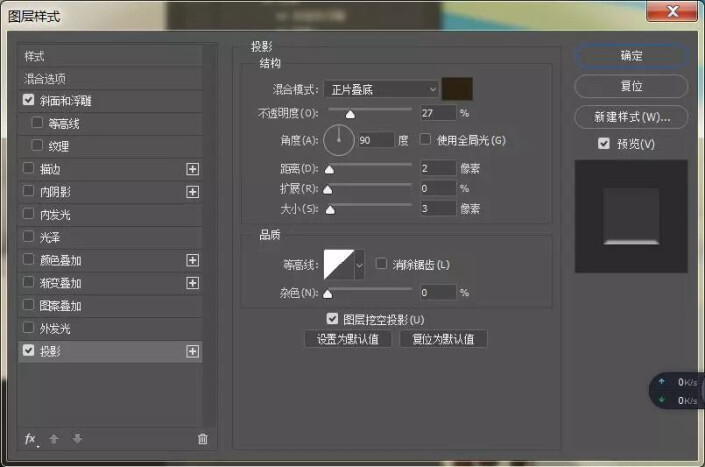Viewport: 705px width, 467px height.
Task: Enable the 使用全局光 checkbox
Action: [425, 140]
